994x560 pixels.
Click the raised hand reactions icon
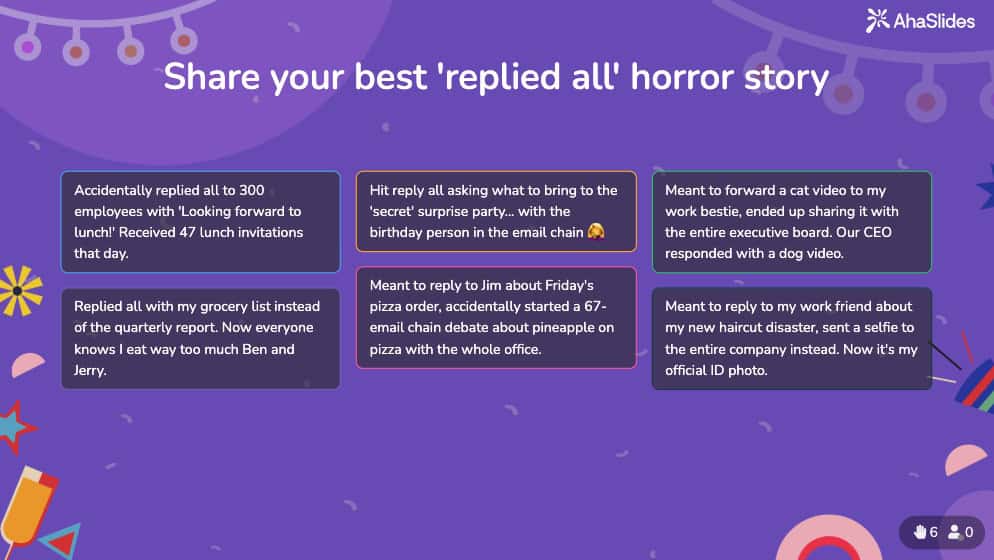click(919, 532)
